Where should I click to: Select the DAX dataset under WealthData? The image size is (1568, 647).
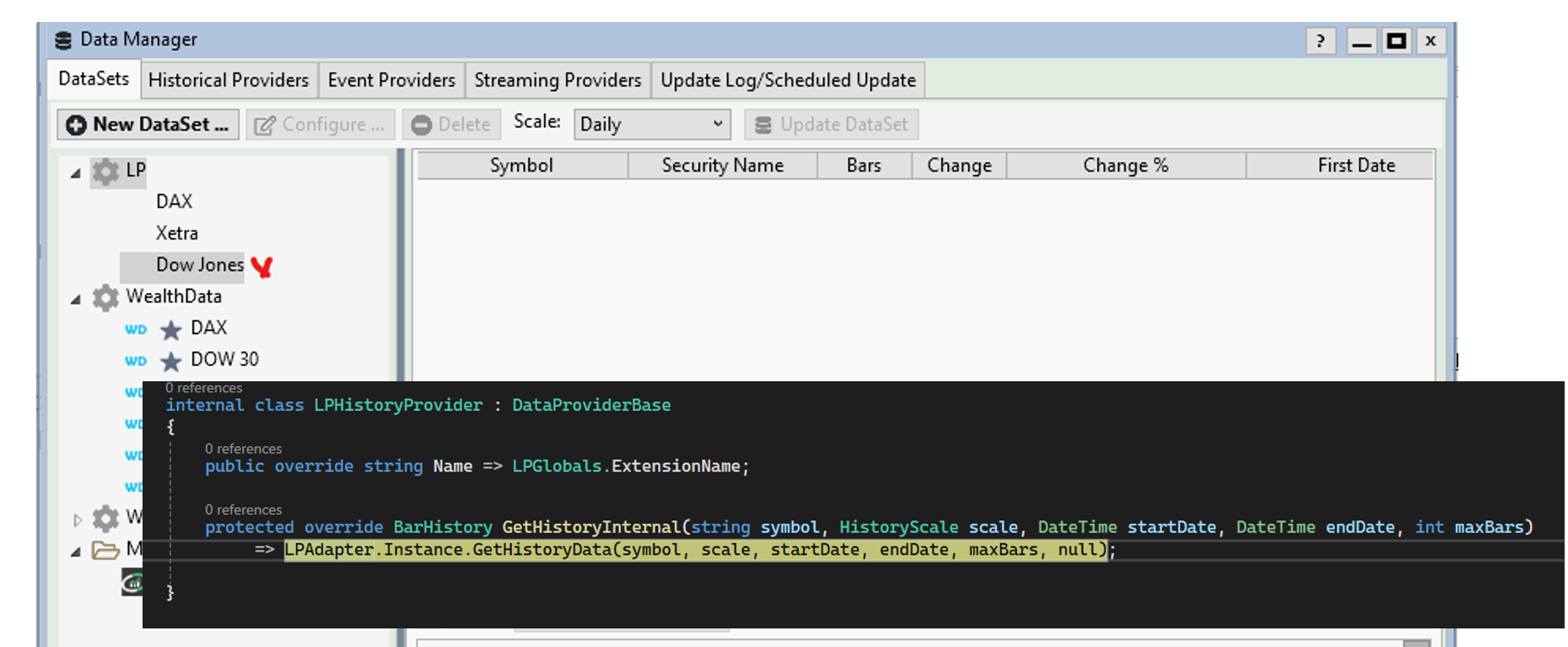[209, 328]
